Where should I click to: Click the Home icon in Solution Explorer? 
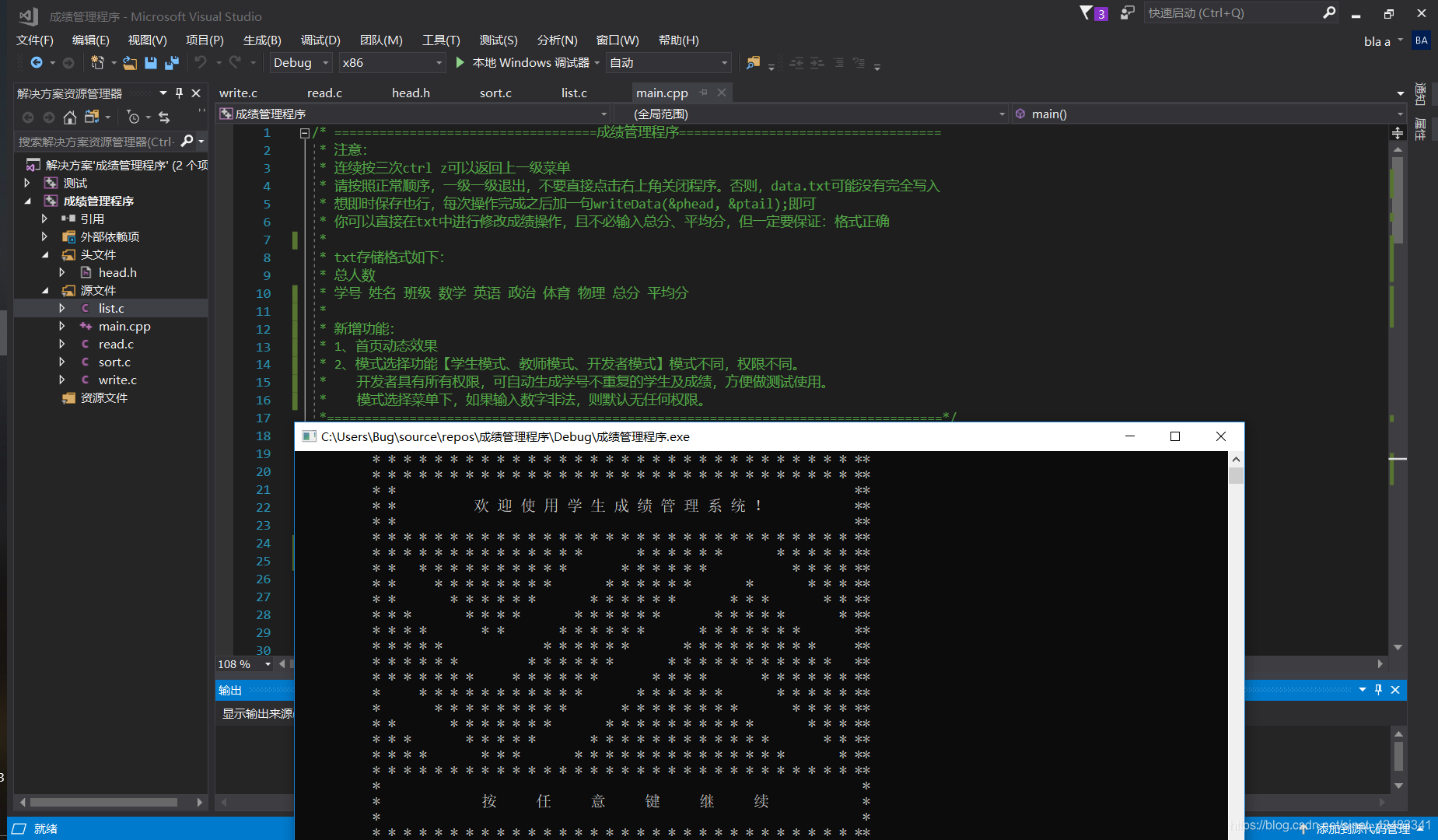[70, 117]
